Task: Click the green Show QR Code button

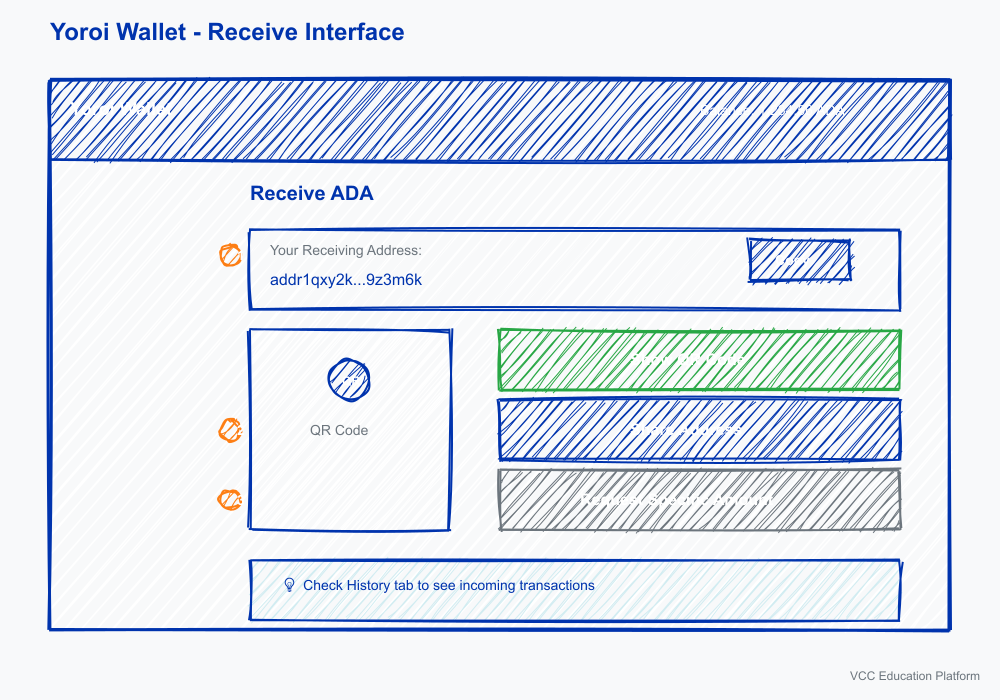Action: click(699, 360)
